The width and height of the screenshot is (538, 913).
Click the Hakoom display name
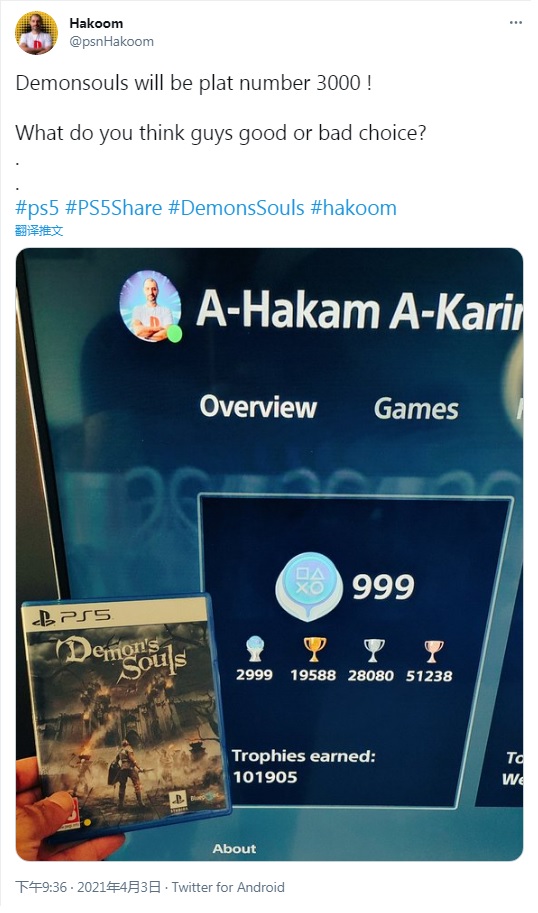point(96,23)
